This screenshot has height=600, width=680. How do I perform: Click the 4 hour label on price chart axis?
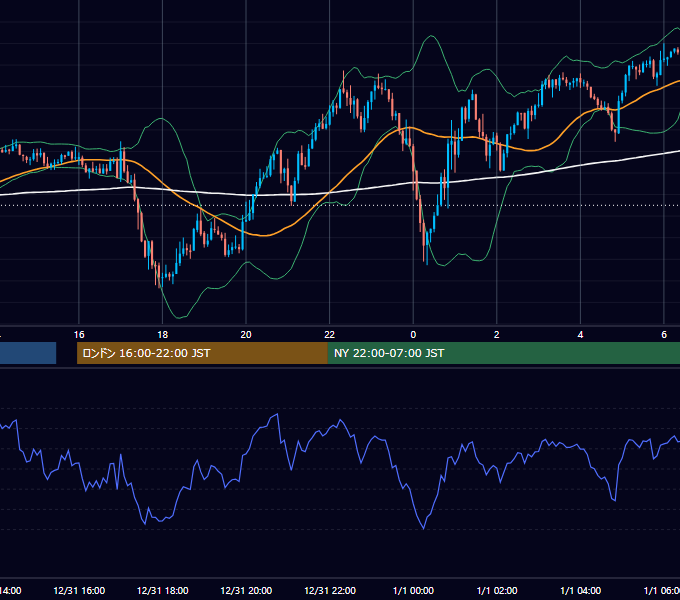click(x=580, y=334)
